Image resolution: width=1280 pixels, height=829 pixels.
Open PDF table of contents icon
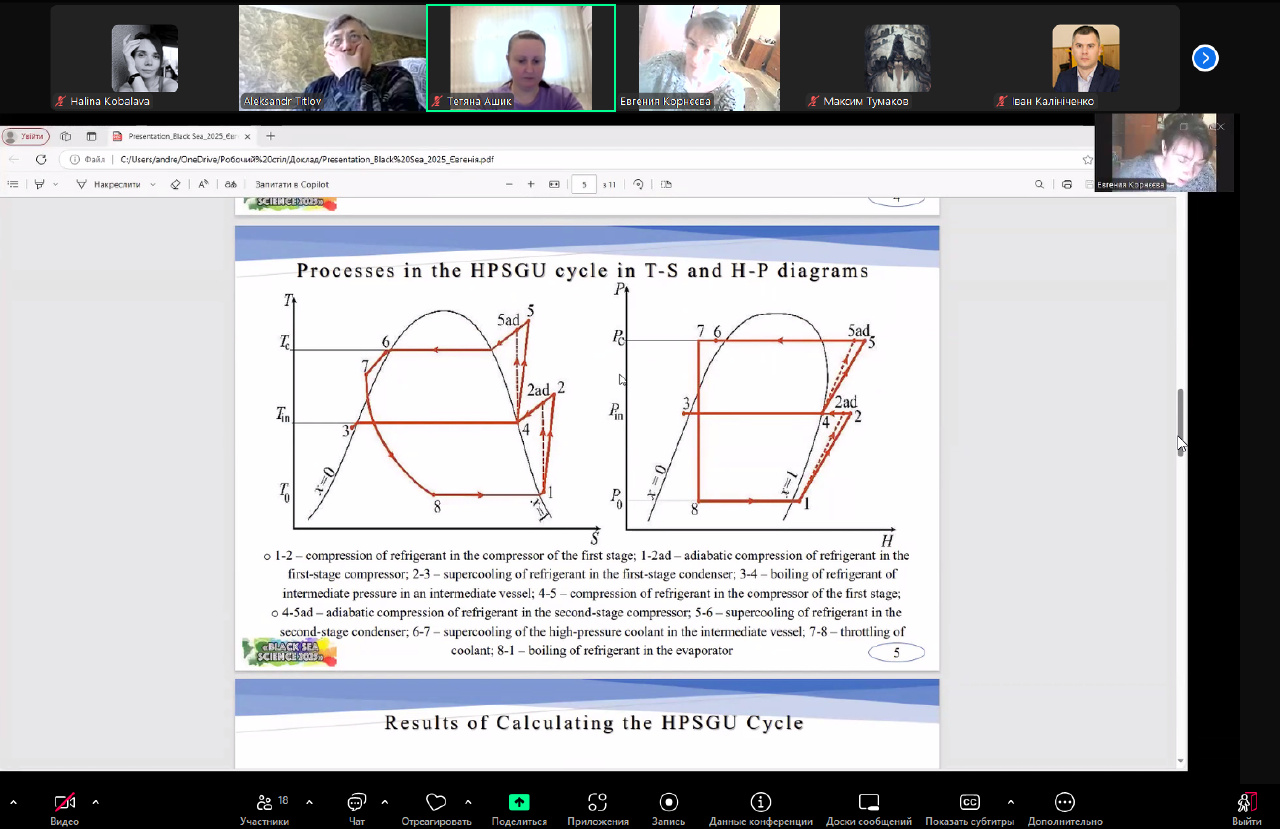(x=13, y=184)
